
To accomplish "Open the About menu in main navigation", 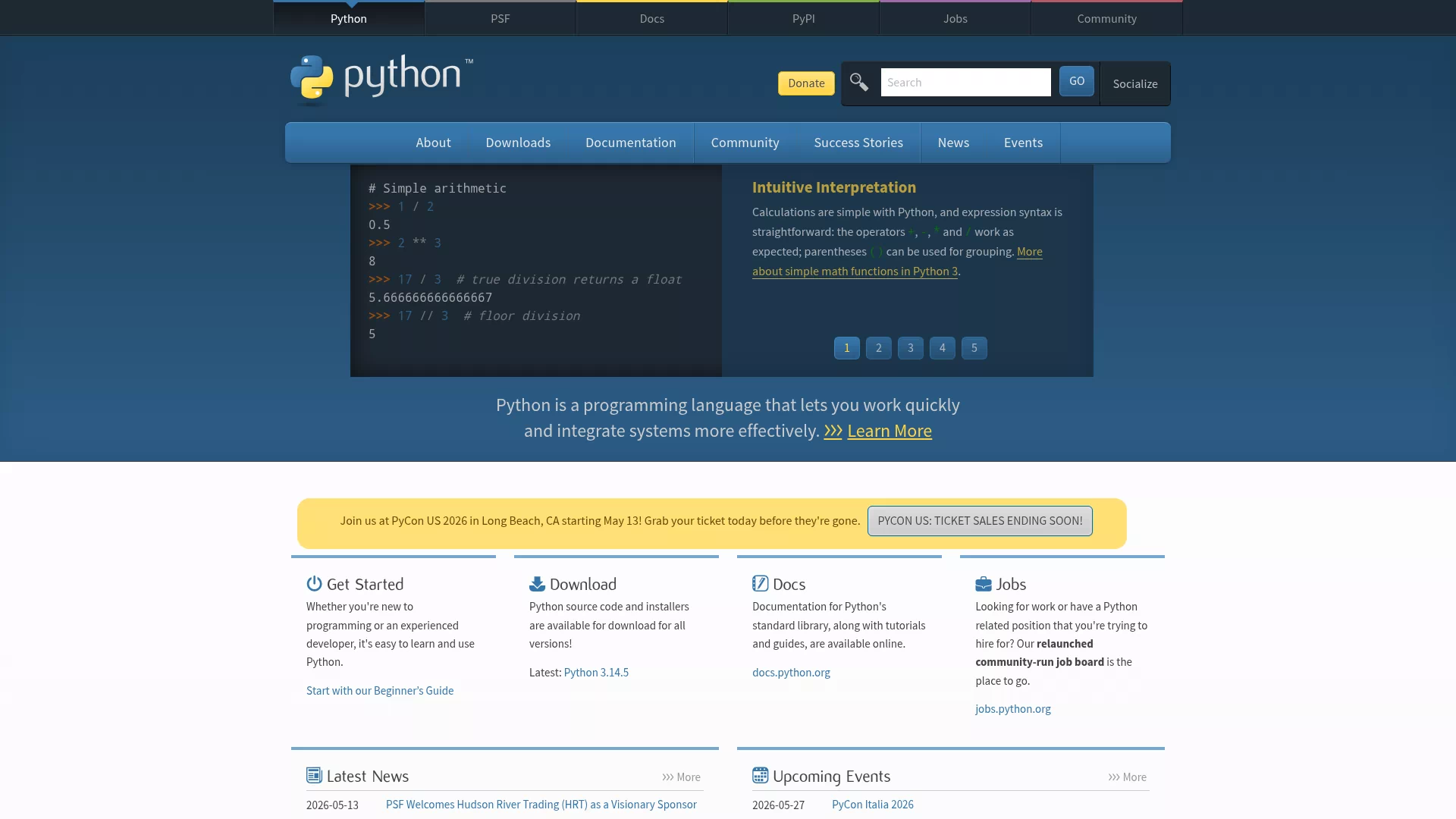I will (433, 143).
